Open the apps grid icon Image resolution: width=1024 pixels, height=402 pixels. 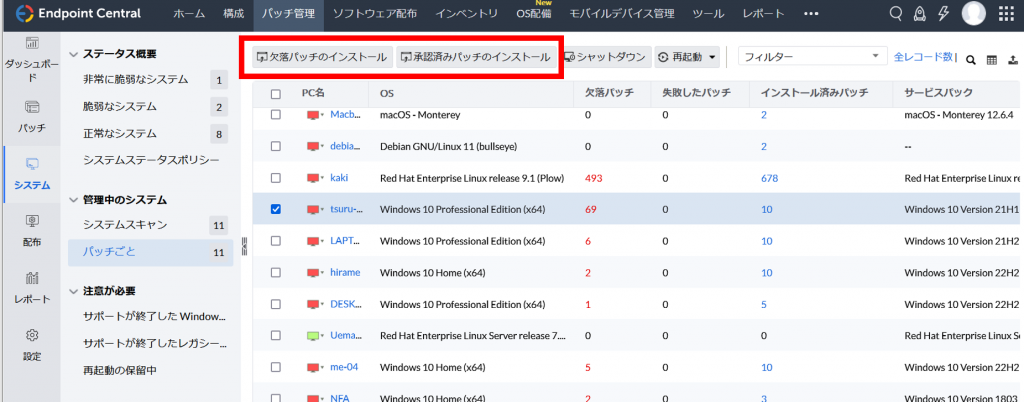[1006, 14]
